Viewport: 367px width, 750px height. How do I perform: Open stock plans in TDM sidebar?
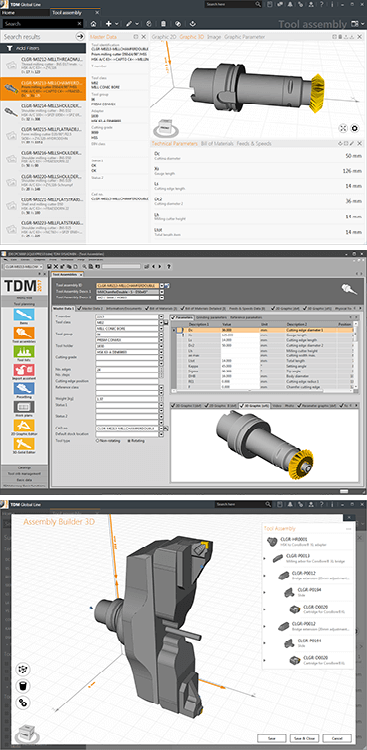pyautogui.click(x=24, y=408)
